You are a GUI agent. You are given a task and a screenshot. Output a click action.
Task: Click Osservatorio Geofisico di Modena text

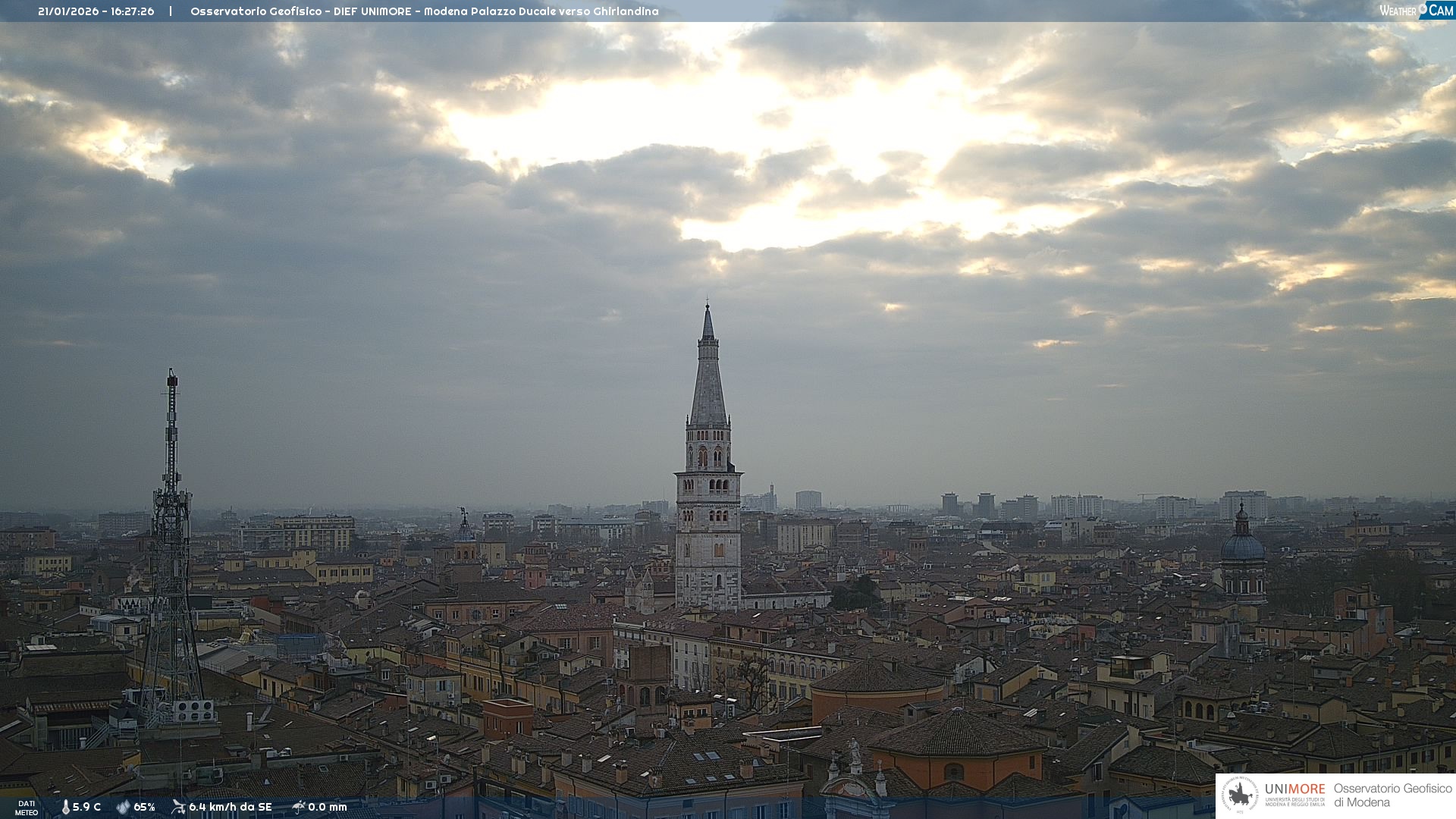[x=1392, y=795]
